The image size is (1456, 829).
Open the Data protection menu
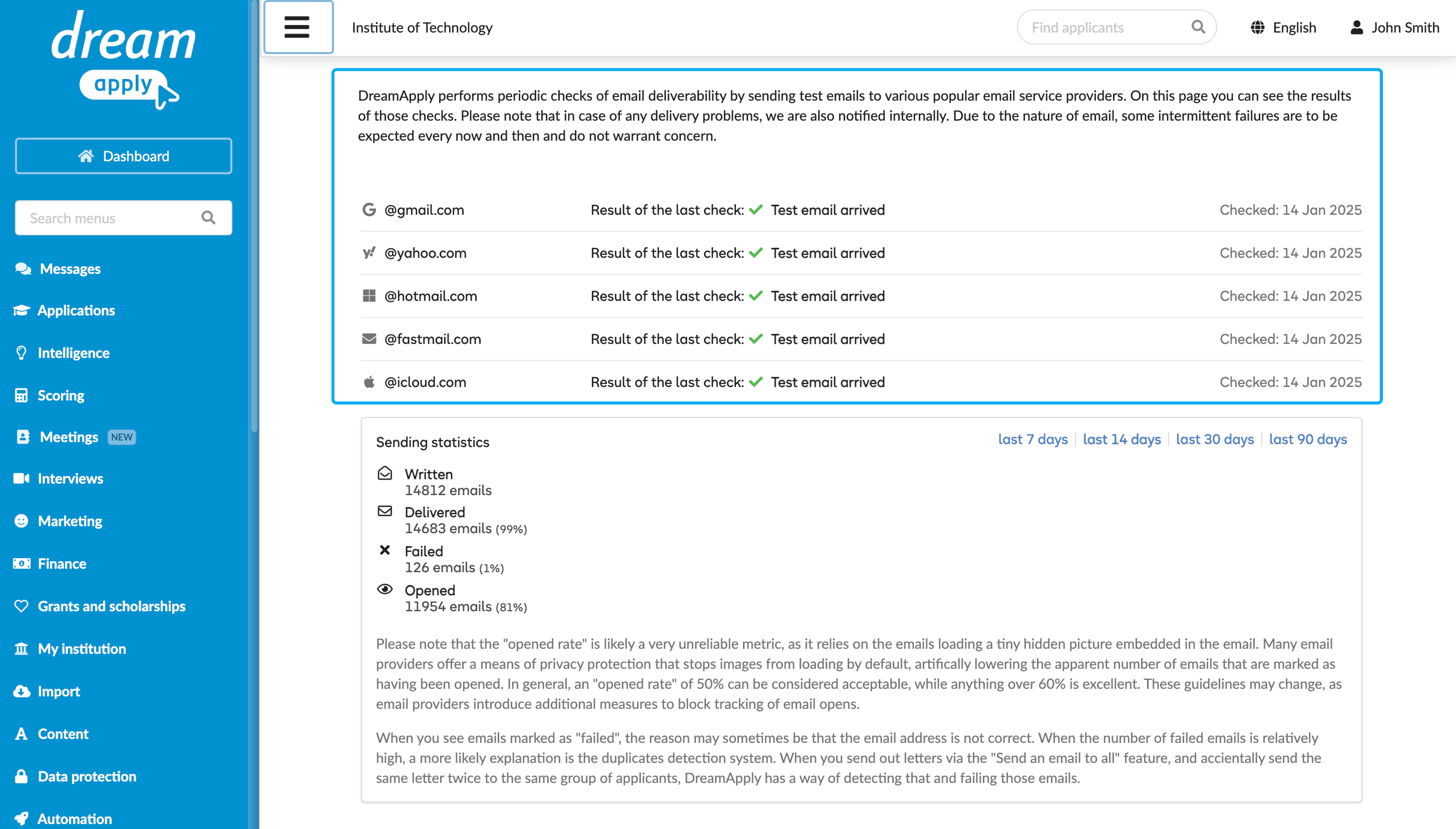(87, 776)
